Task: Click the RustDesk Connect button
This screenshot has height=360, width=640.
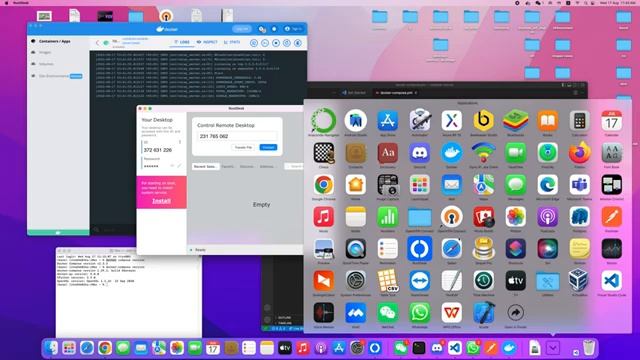Action: tap(268, 147)
